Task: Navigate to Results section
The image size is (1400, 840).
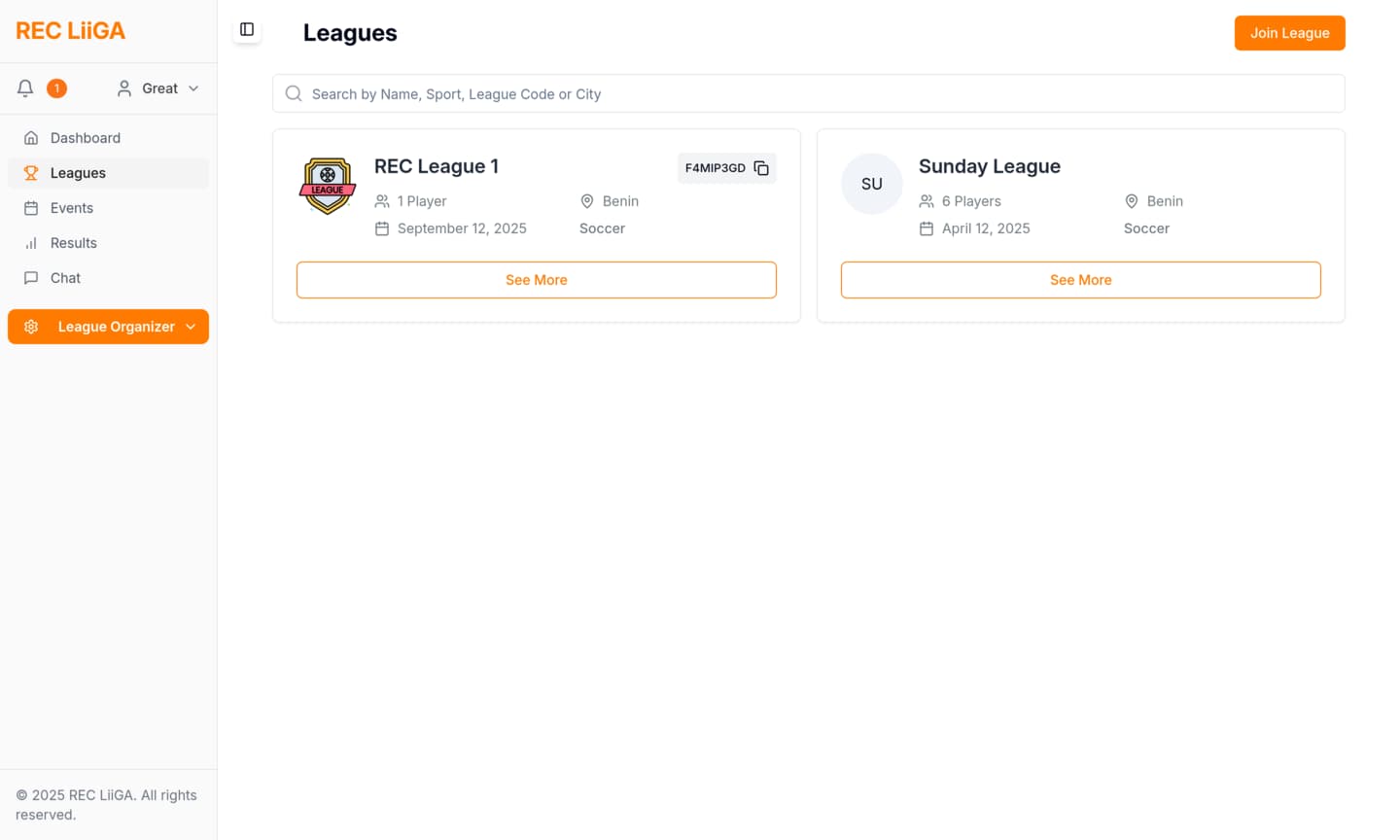Action: click(x=74, y=243)
